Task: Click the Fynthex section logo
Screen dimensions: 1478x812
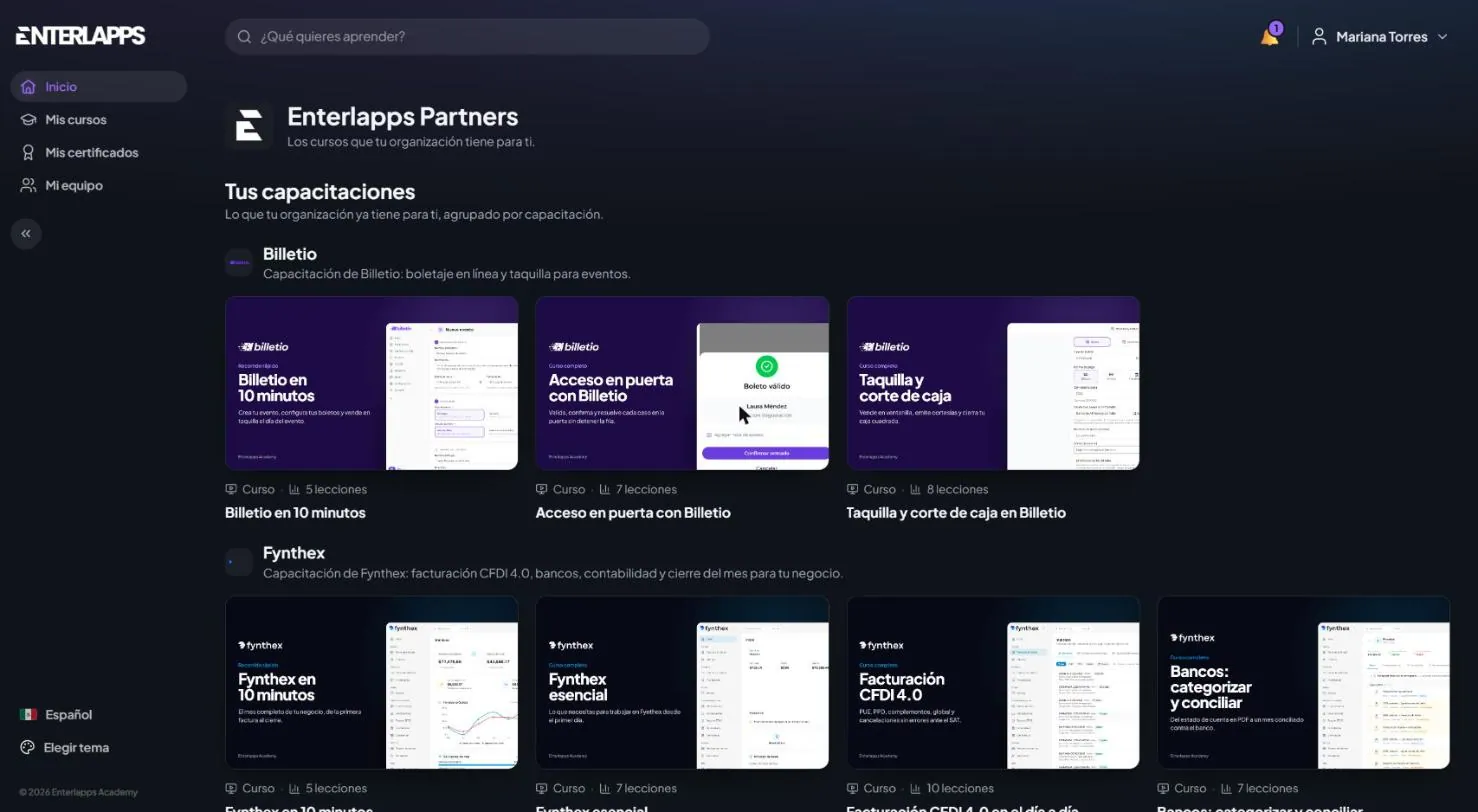Action: 239,562
